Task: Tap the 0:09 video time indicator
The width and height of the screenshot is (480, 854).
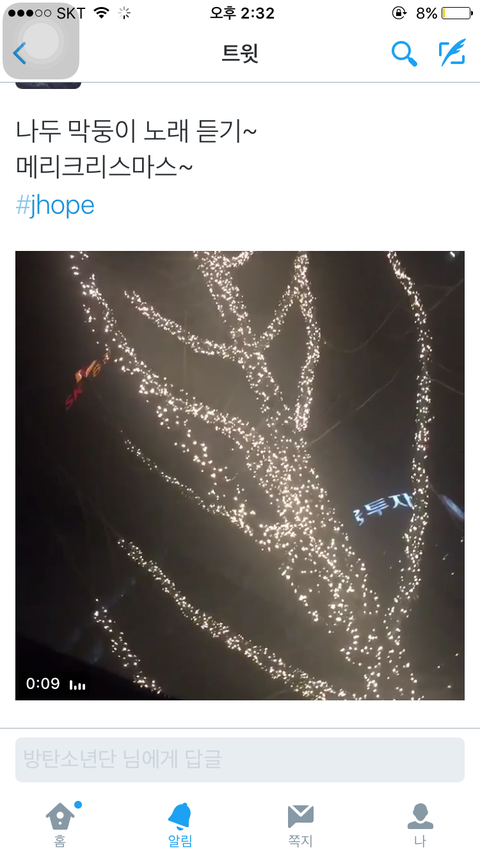Action: tap(42, 684)
